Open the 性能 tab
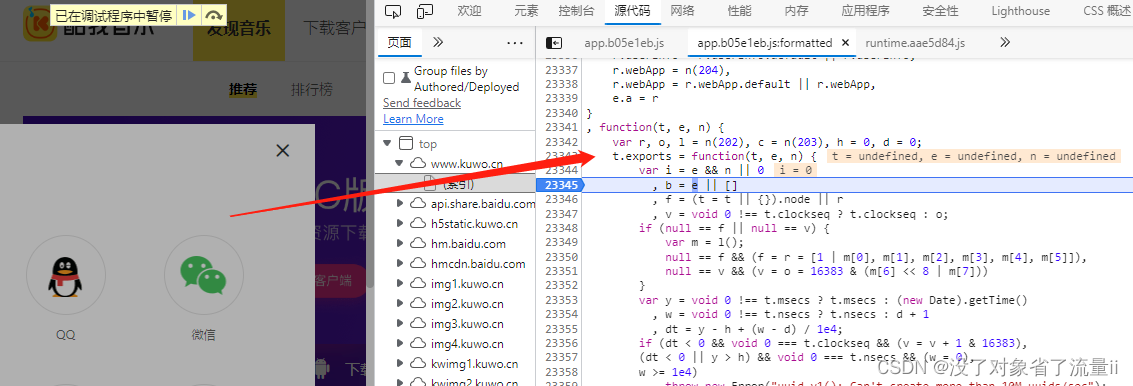Image resolution: width=1133 pixels, height=386 pixels. (x=739, y=11)
